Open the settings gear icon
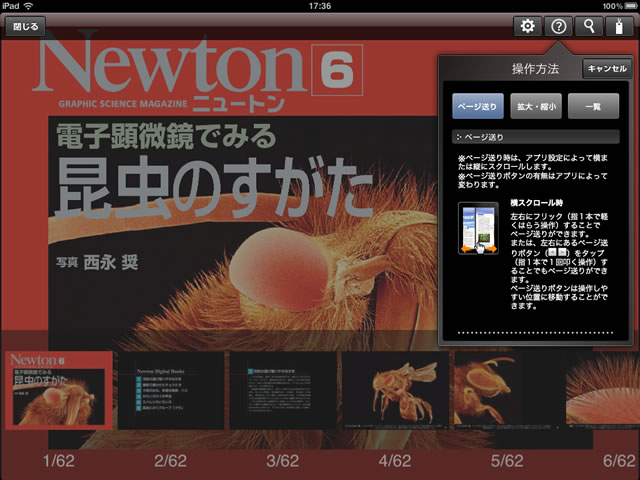The height and width of the screenshot is (480, 640). pos(527,27)
